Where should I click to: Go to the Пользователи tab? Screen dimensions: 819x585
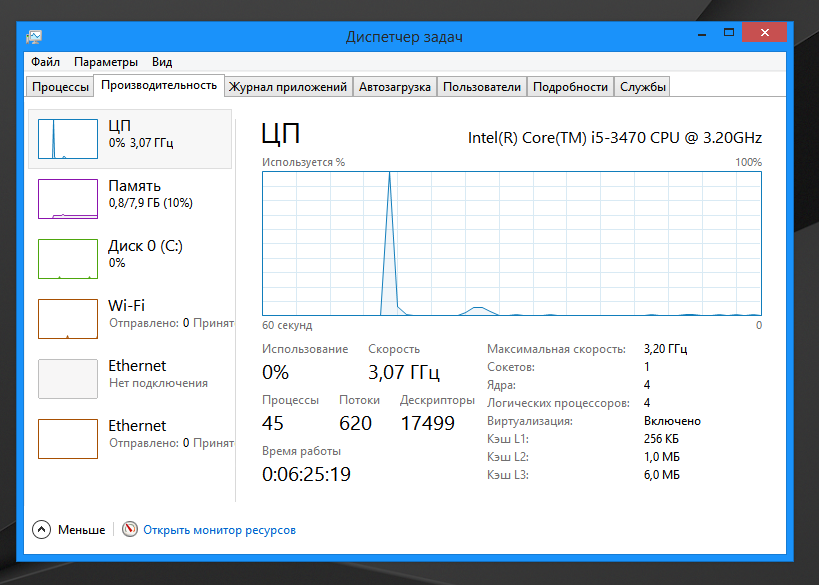coord(482,87)
